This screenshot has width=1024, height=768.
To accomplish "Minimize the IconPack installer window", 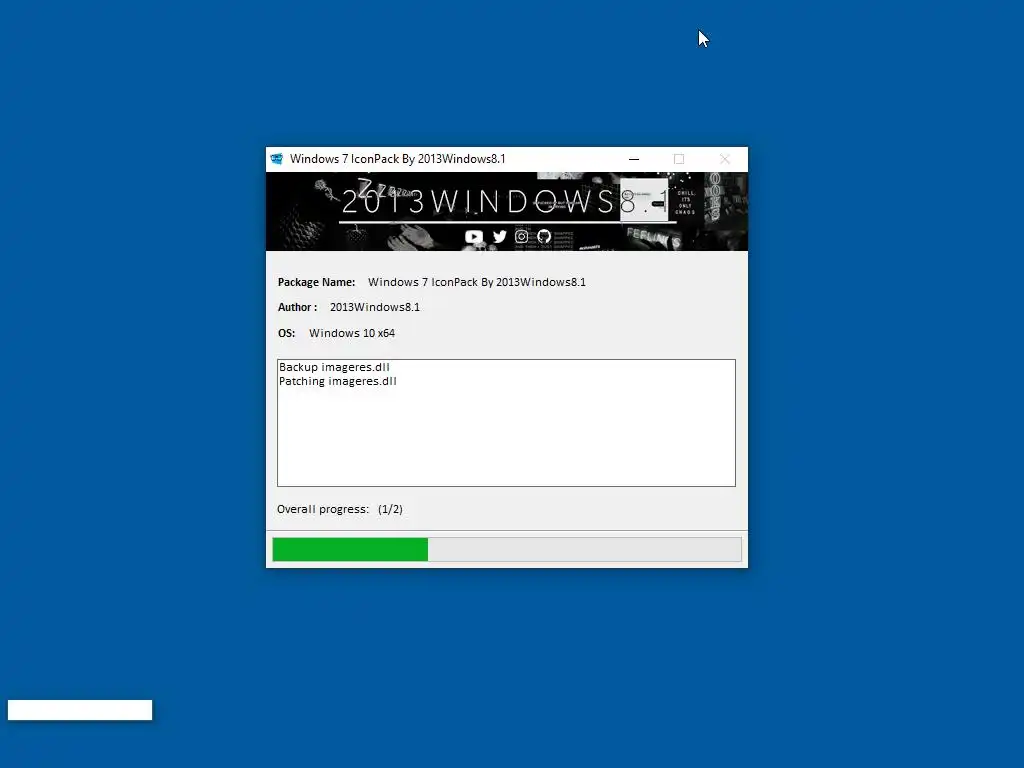I will [x=633, y=159].
